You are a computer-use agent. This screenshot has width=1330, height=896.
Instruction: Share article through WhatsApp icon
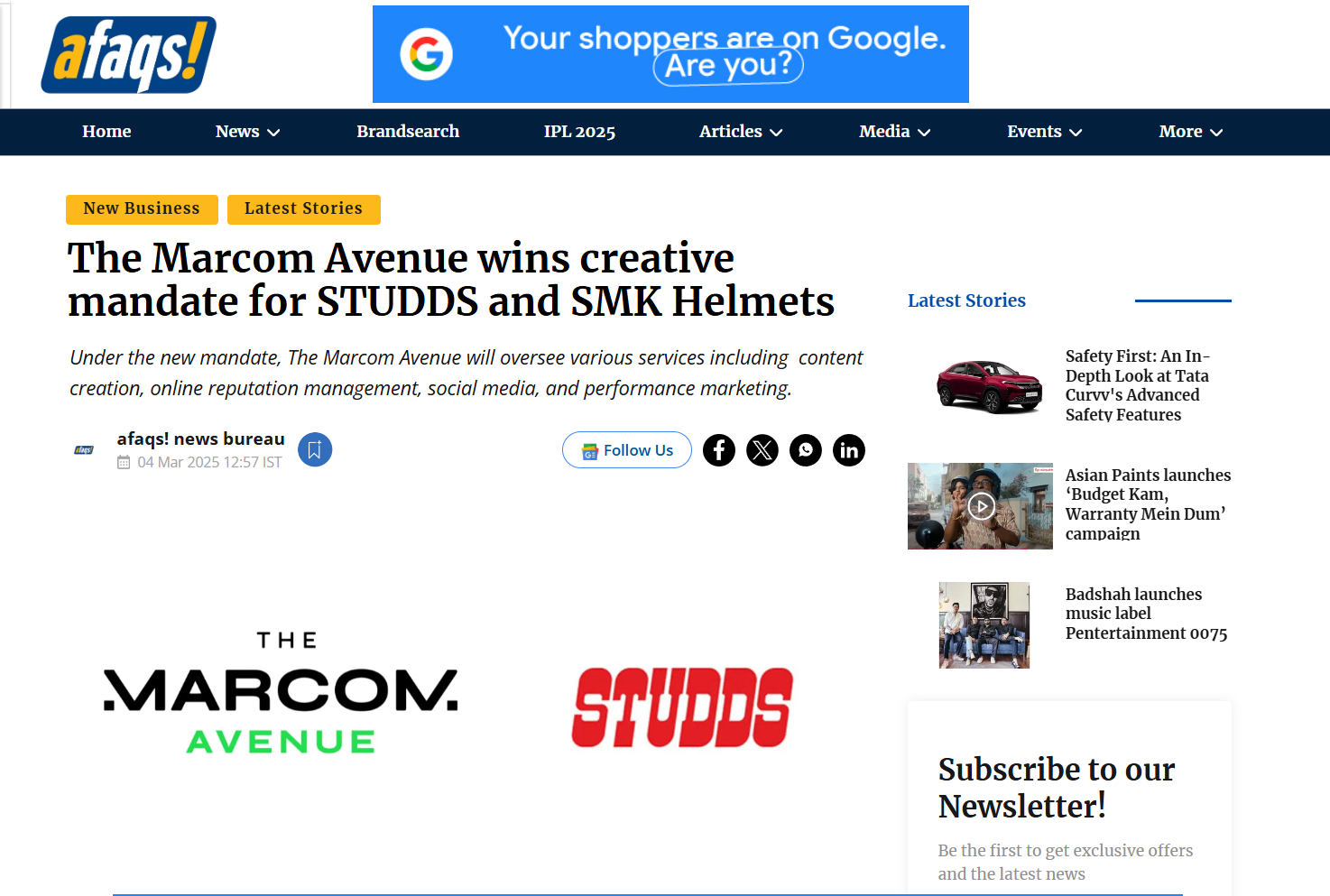(806, 450)
